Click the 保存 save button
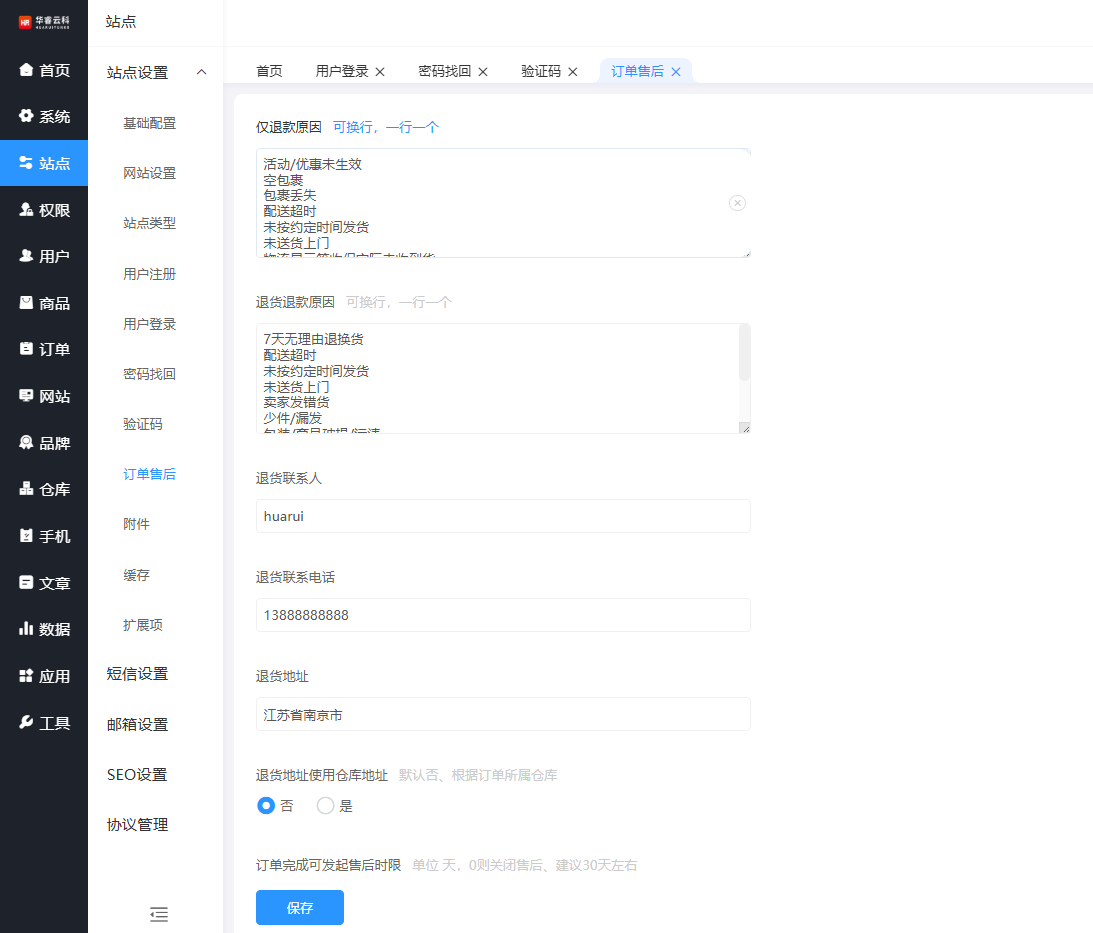Screen dimensions: 1093x933 300,907
